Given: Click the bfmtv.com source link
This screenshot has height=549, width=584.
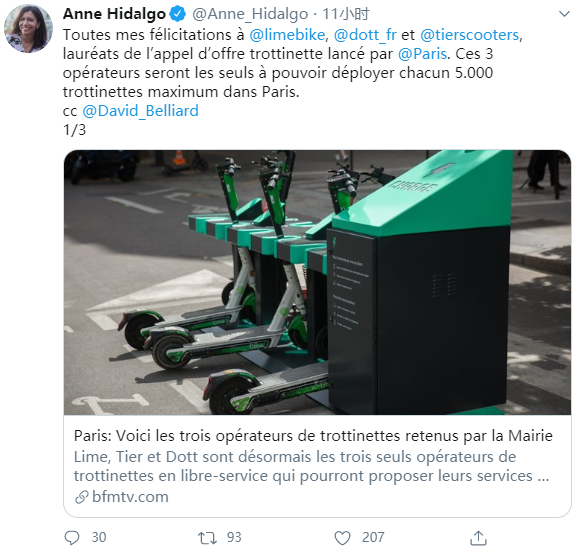Looking at the screenshot, I should pyautogui.click(x=130, y=497).
